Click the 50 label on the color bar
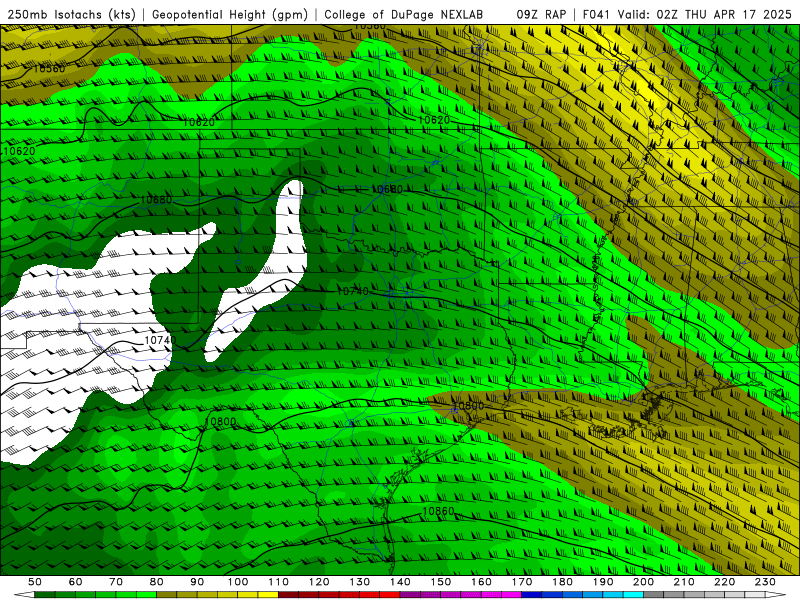 point(35,582)
